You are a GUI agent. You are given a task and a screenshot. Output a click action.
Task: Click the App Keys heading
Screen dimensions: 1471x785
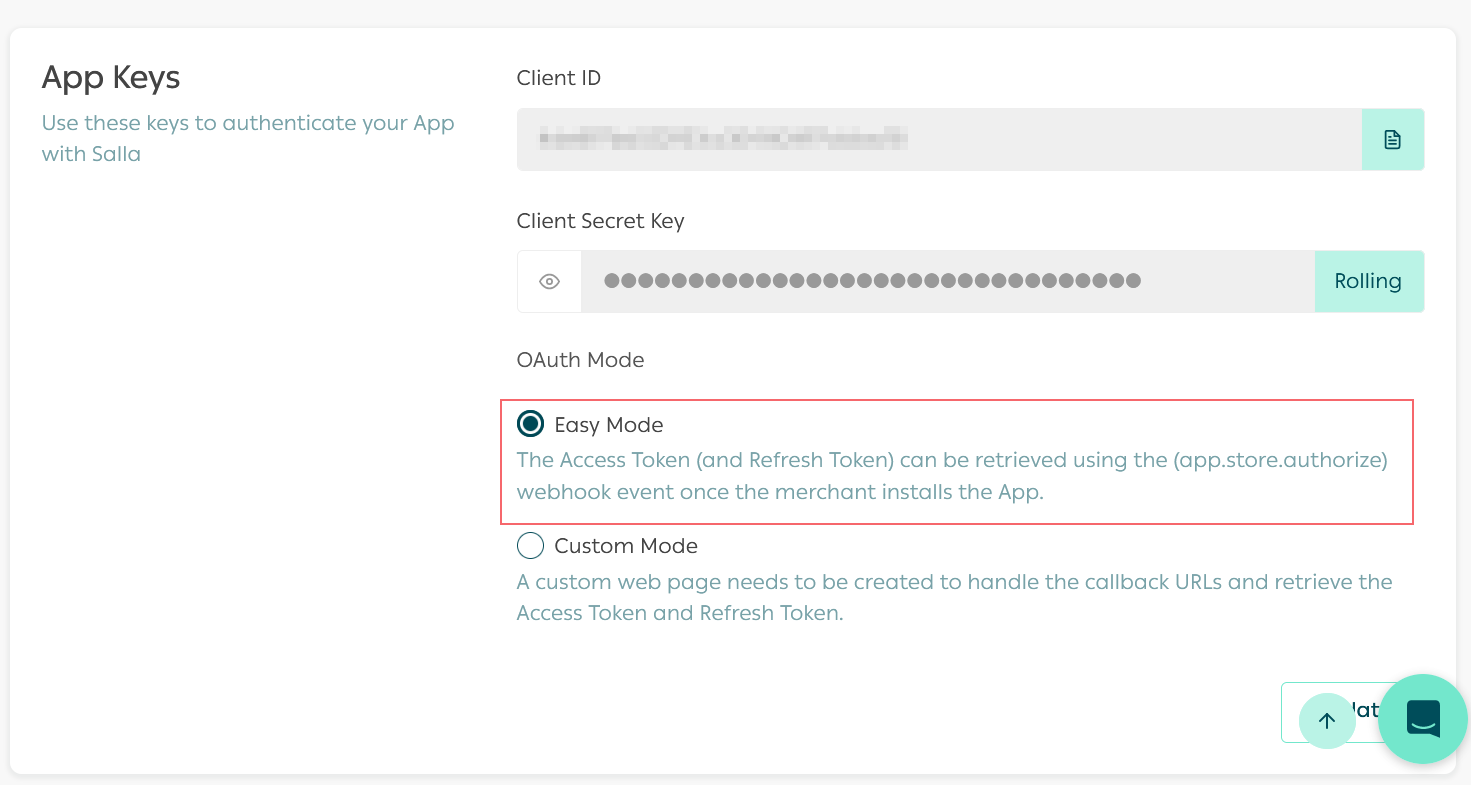point(111,77)
